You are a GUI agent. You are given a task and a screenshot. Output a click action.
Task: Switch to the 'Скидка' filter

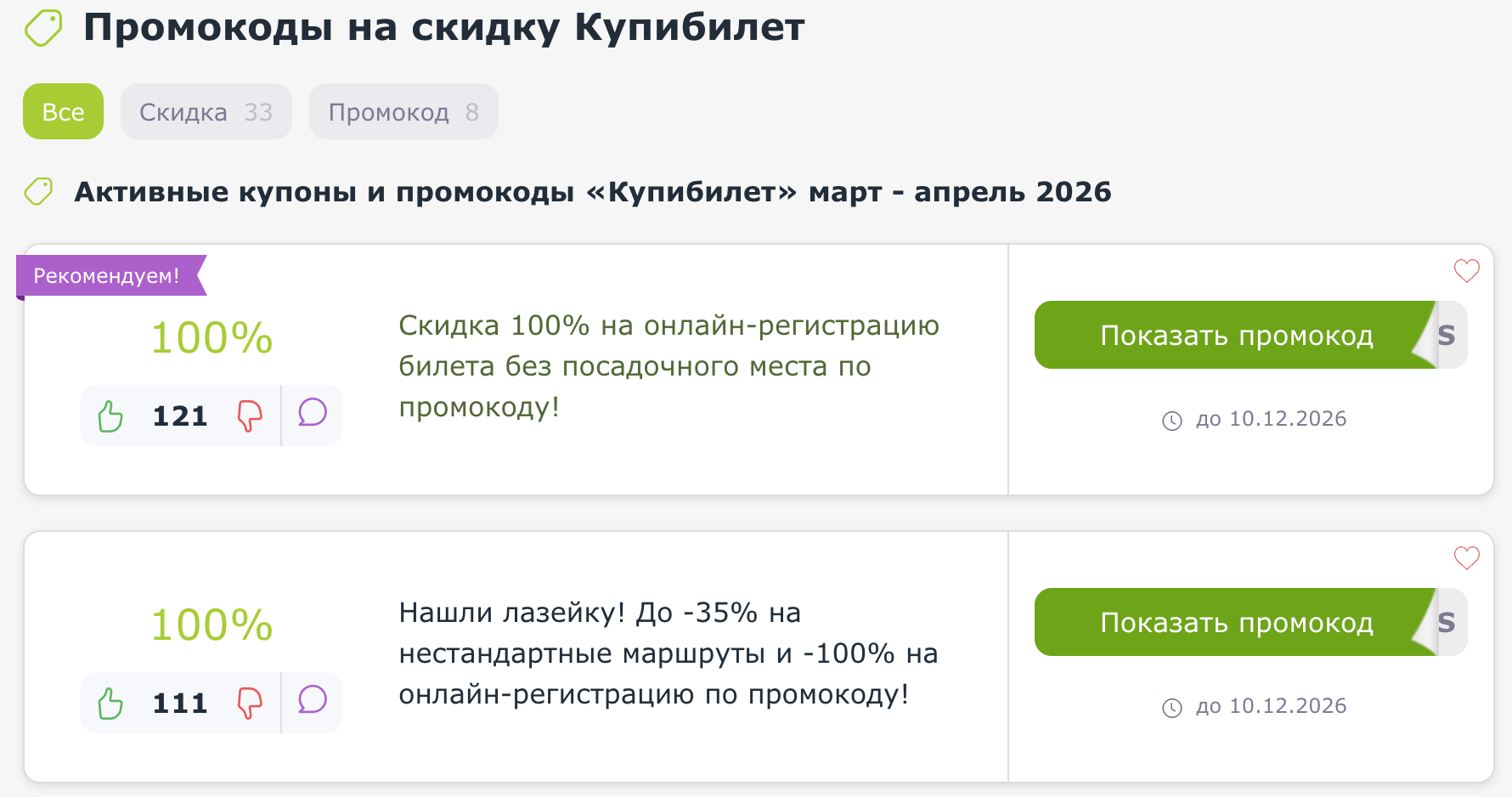(x=206, y=111)
